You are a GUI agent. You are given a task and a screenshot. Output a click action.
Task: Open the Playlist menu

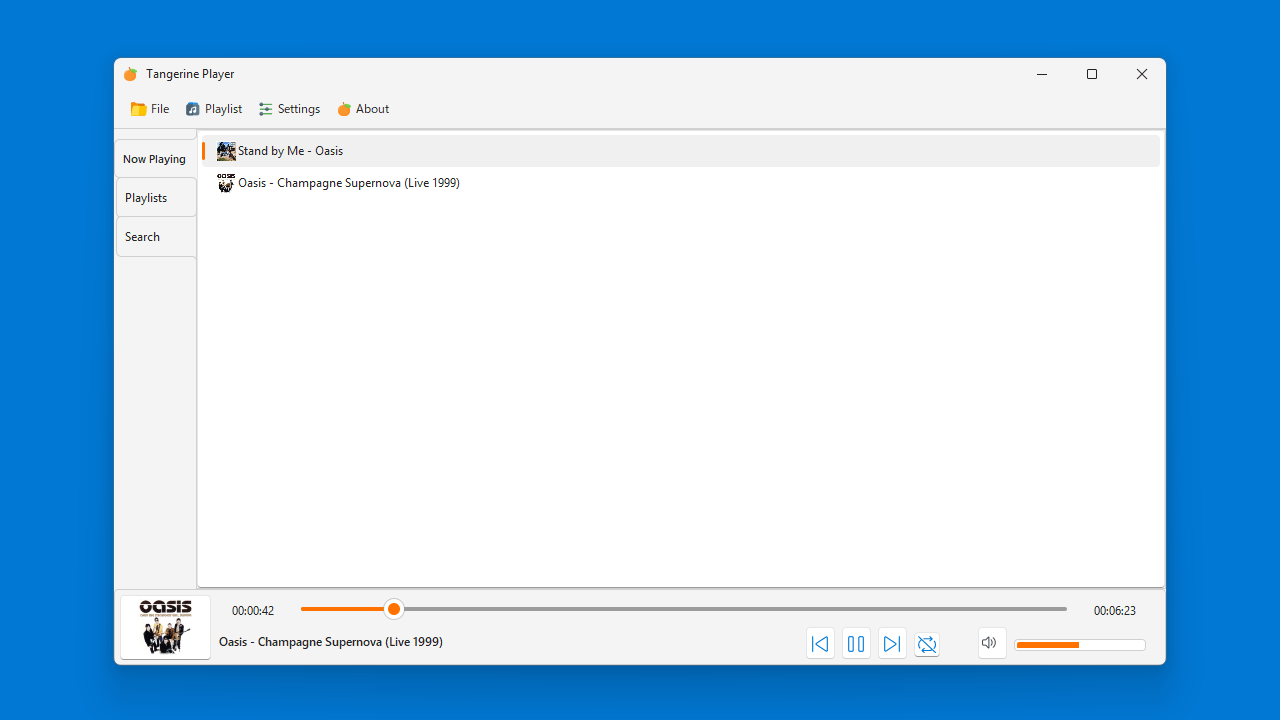[214, 109]
